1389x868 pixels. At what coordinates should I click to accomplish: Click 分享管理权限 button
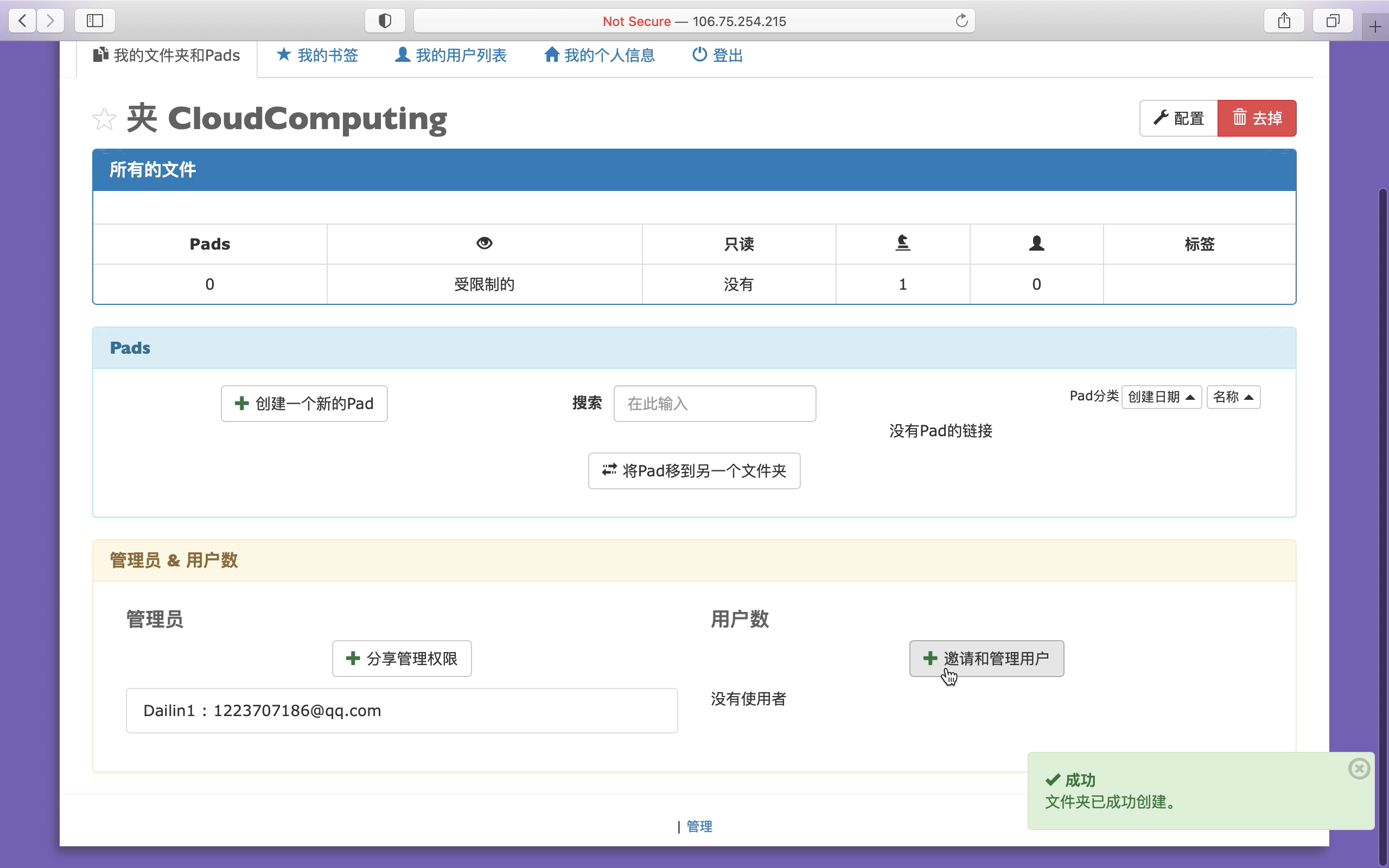coord(402,659)
